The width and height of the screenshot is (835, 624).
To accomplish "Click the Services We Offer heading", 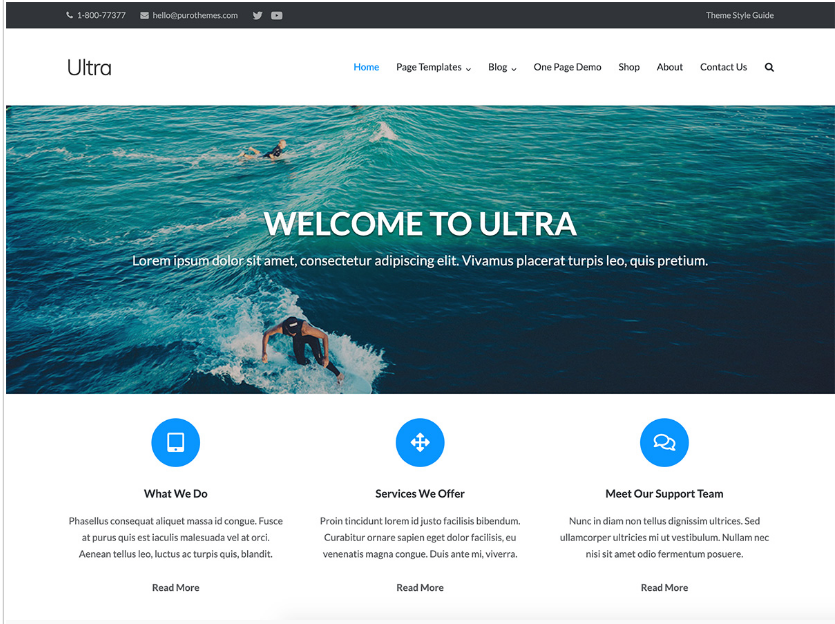I will pyautogui.click(x=420, y=494).
